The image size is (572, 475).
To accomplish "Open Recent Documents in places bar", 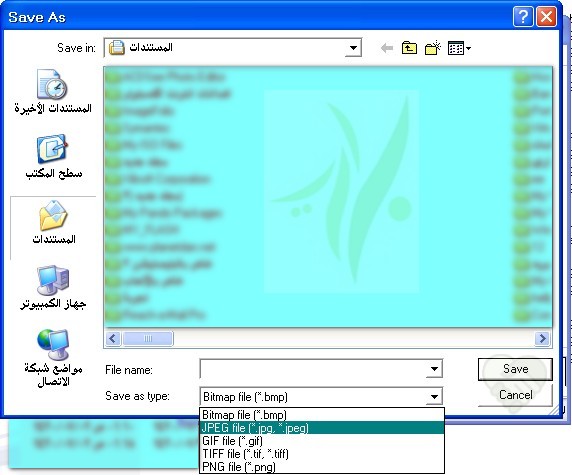I will [x=53, y=91].
